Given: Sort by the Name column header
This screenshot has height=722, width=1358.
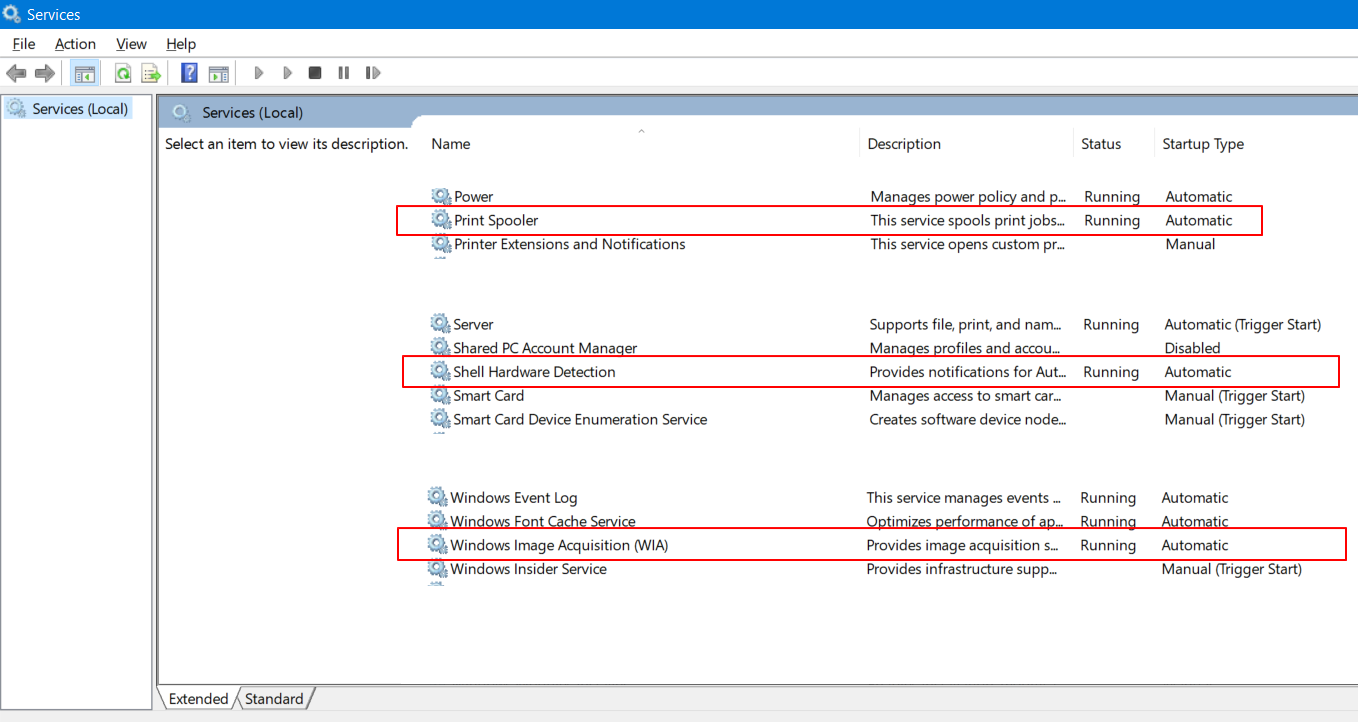Looking at the screenshot, I should (451, 144).
